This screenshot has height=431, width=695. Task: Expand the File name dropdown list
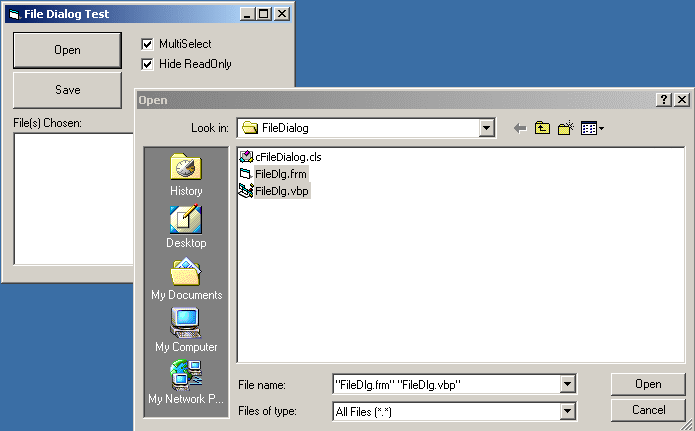point(568,384)
